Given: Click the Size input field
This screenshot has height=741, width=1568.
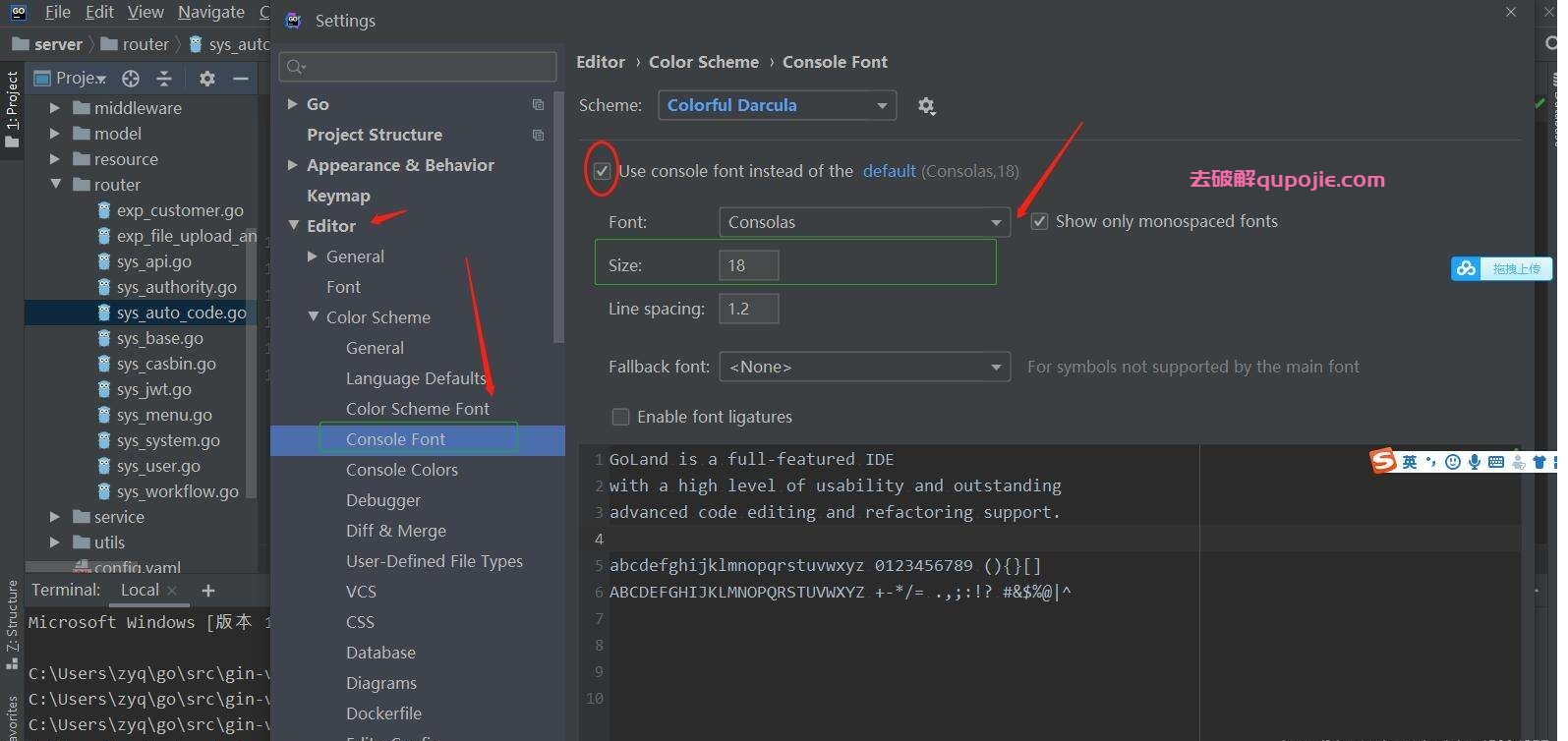Looking at the screenshot, I should click(749, 265).
